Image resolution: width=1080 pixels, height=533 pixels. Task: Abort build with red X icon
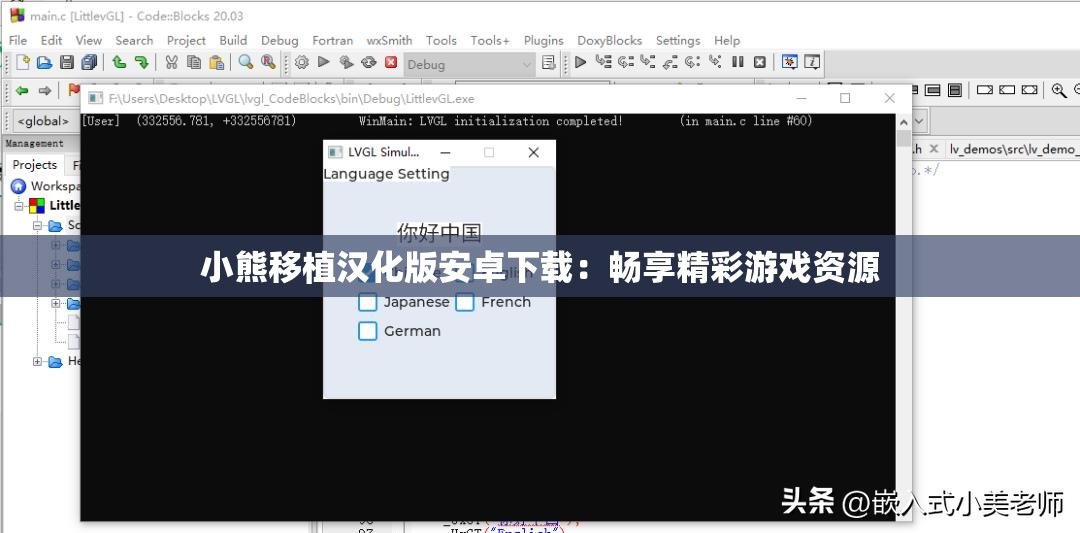click(x=391, y=63)
